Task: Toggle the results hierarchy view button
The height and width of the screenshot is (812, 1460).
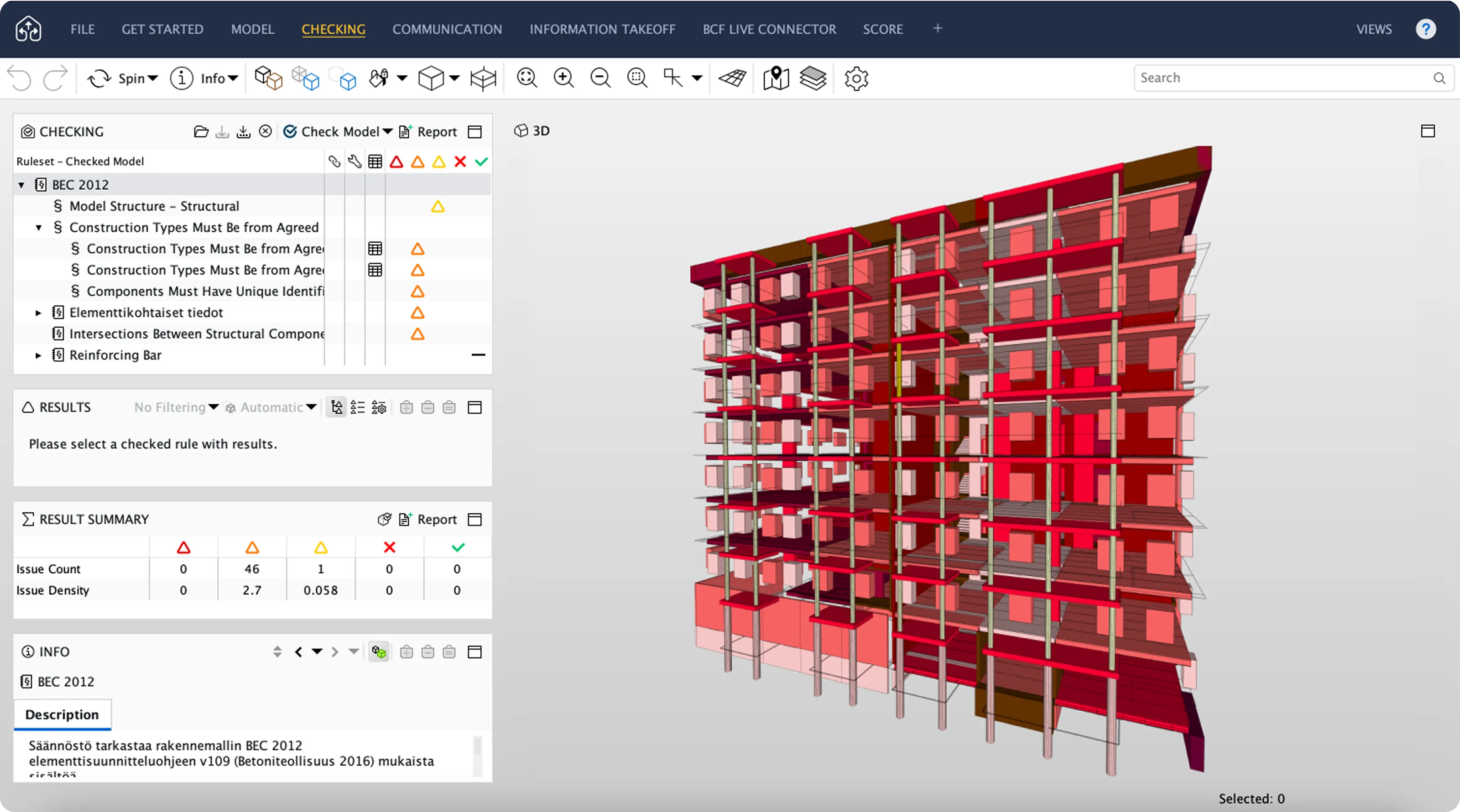Action: (337, 407)
